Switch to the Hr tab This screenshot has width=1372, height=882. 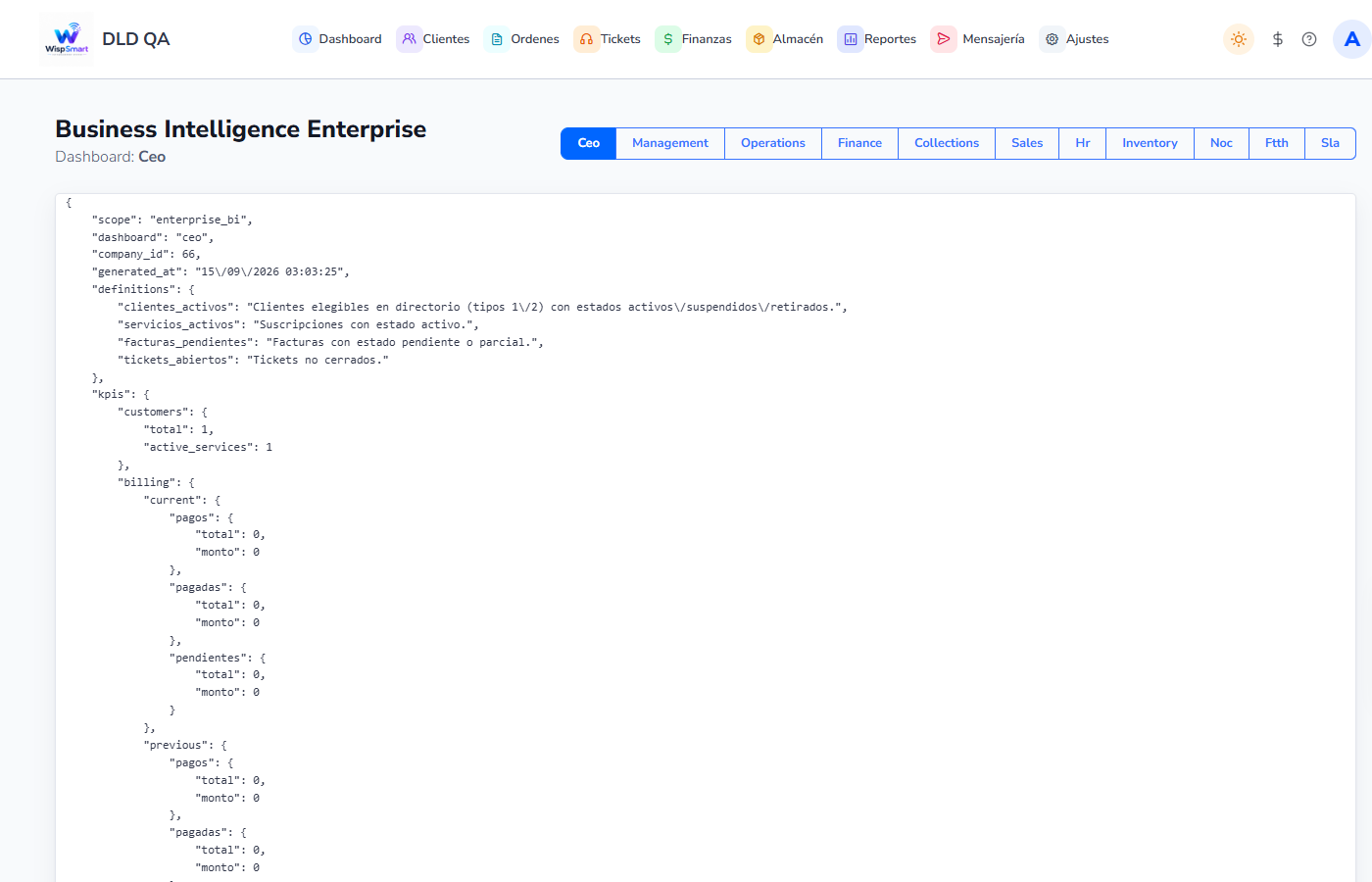tap(1083, 143)
